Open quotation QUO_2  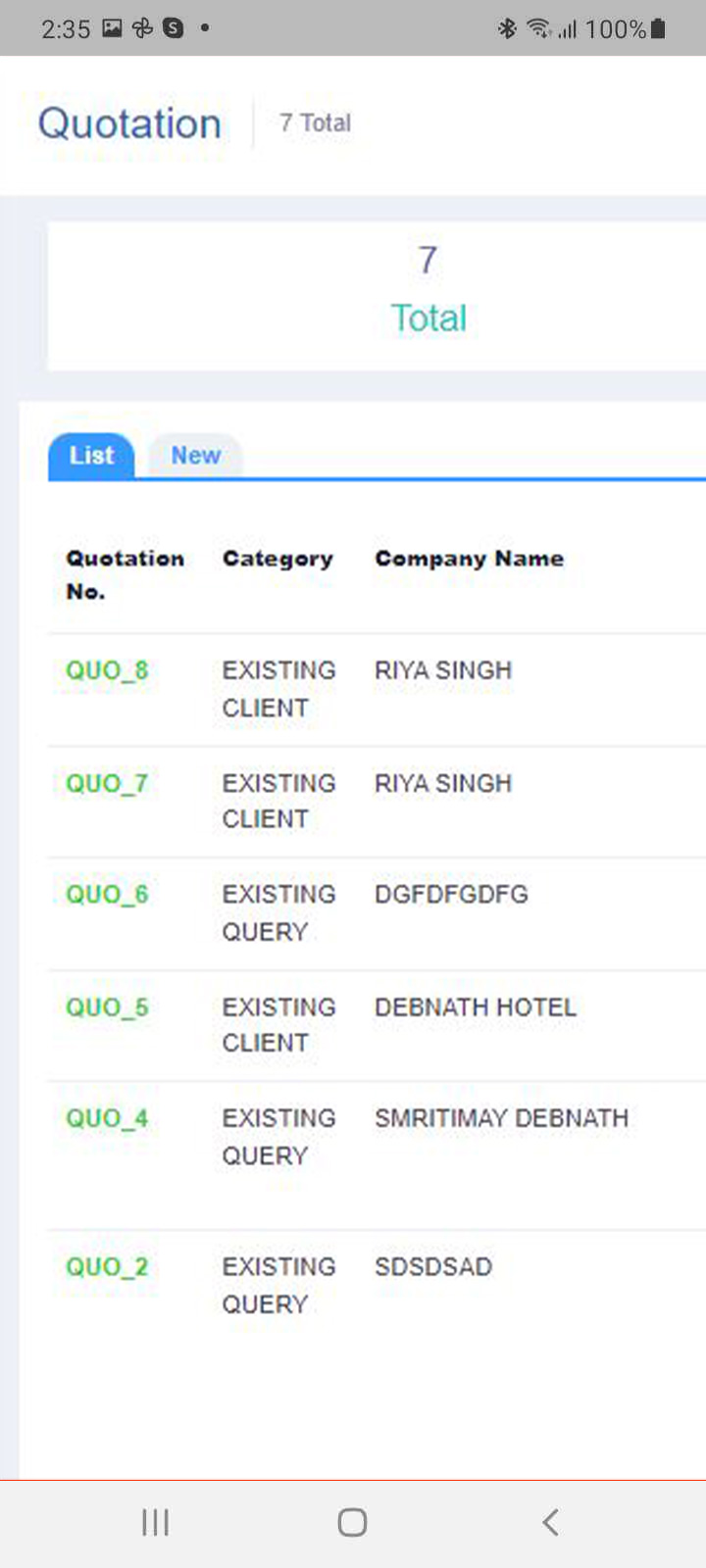tap(107, 1267)
